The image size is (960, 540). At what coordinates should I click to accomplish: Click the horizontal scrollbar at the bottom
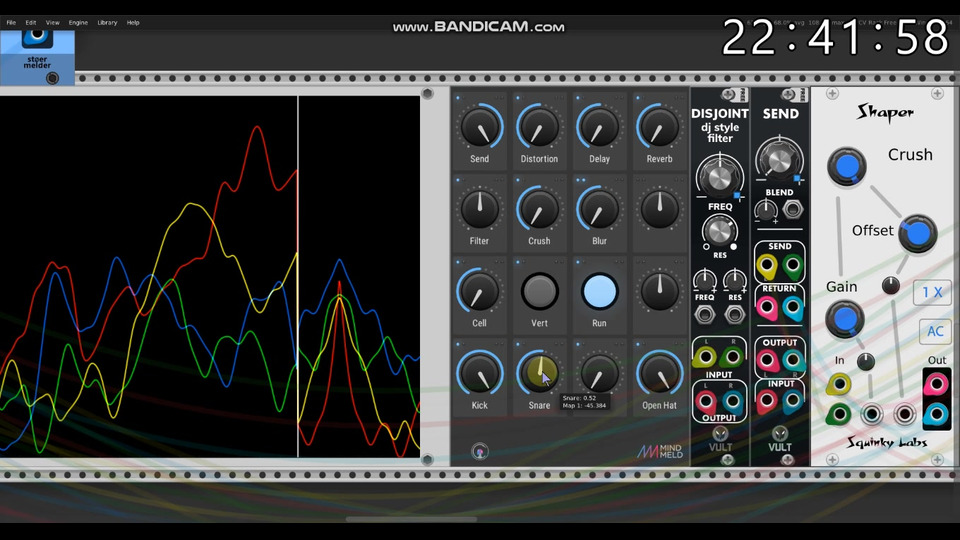(x=411, y=519)
